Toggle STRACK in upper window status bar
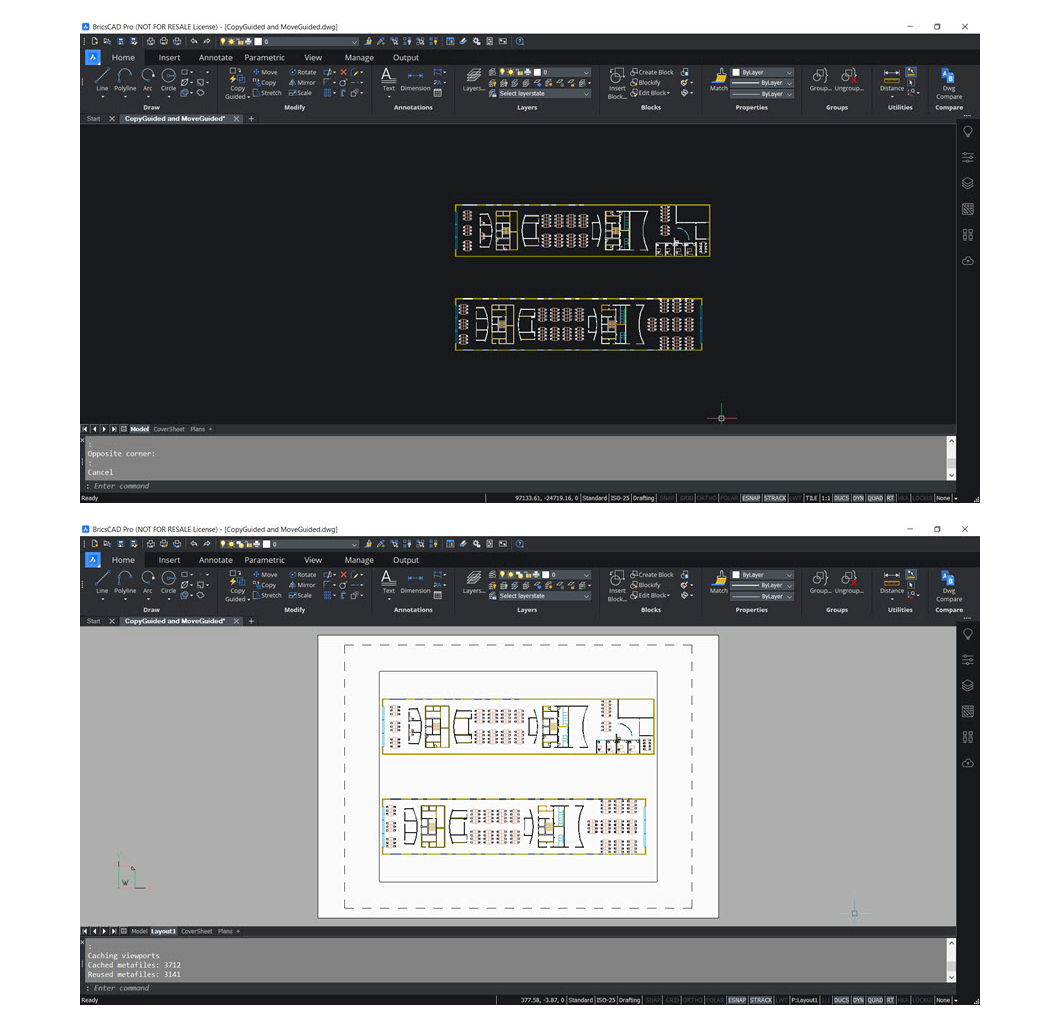This screenshot has height=1025, width=1060. coord(775,498)
